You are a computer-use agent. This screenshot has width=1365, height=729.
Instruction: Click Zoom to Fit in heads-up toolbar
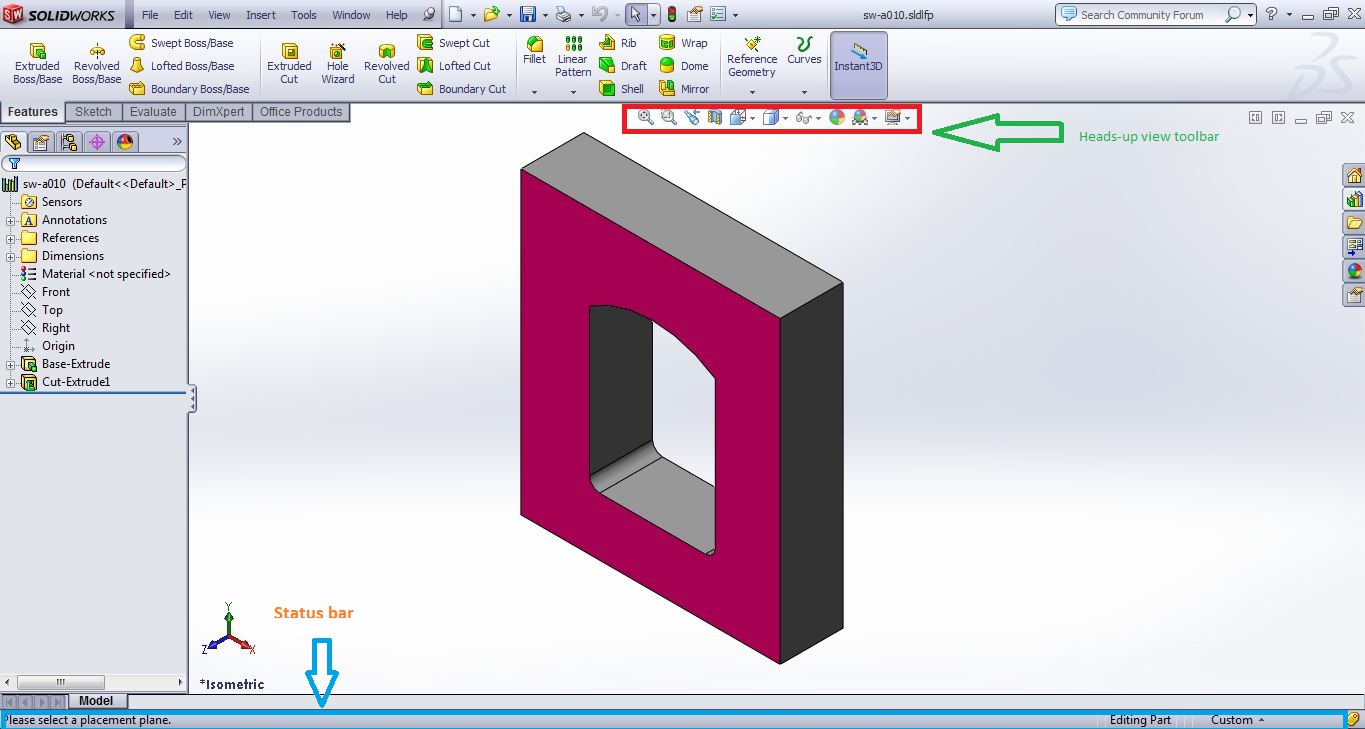click(x=645, y=117)
